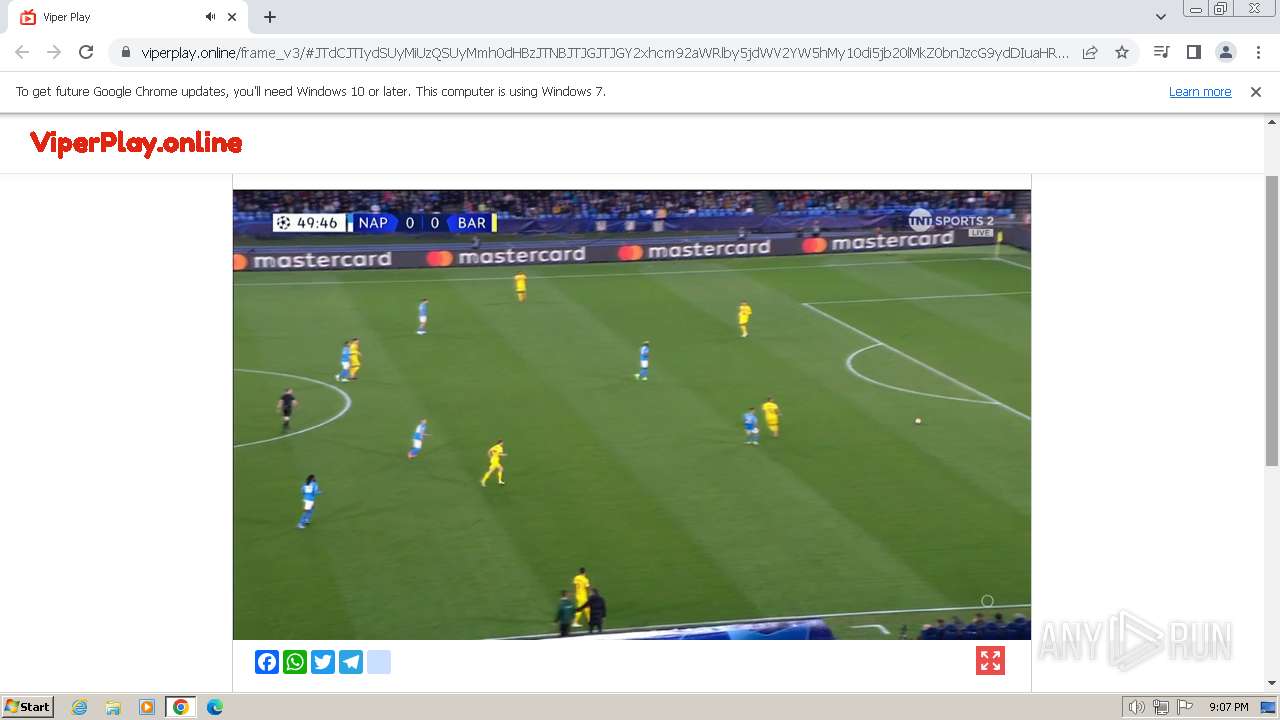Launch Microsoft Edge from taskbar

point(215,707)
